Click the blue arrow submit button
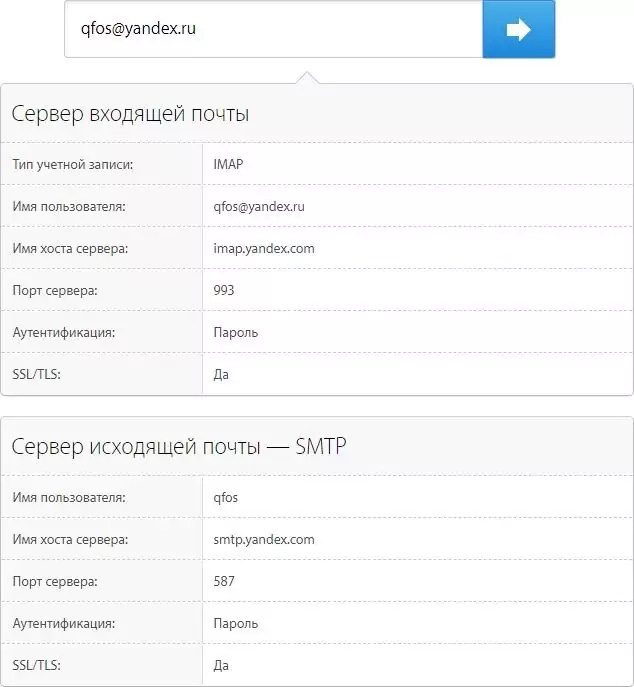Screen dimensions: 634x687 pyautogui.click(x=518, y=30)
